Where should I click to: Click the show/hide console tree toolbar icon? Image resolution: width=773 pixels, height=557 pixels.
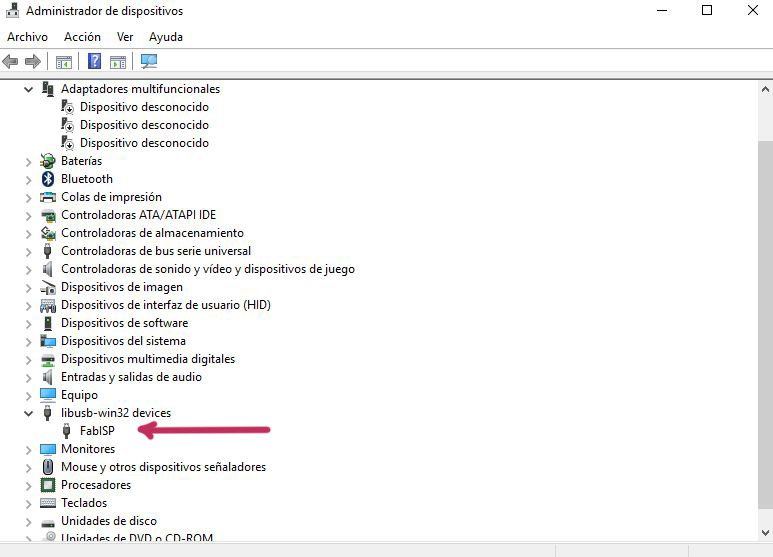click(64, 62)
